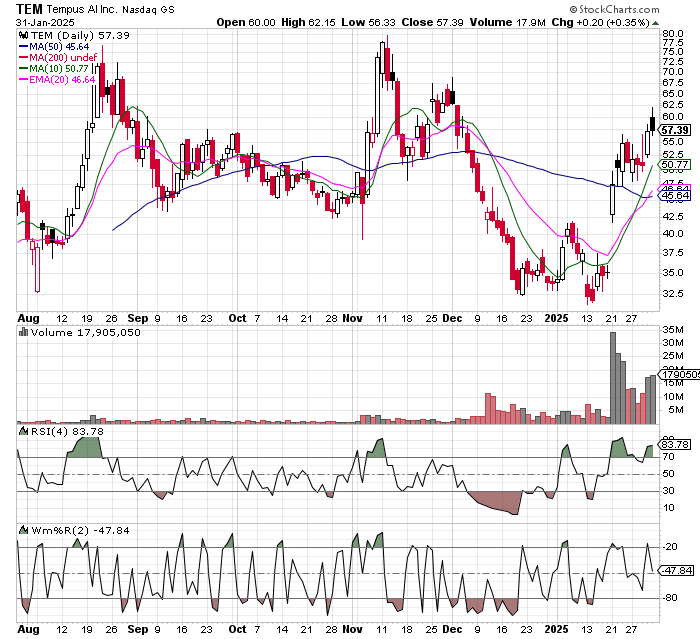Click the Aug label on the bottom date axis

coord(28,629)
